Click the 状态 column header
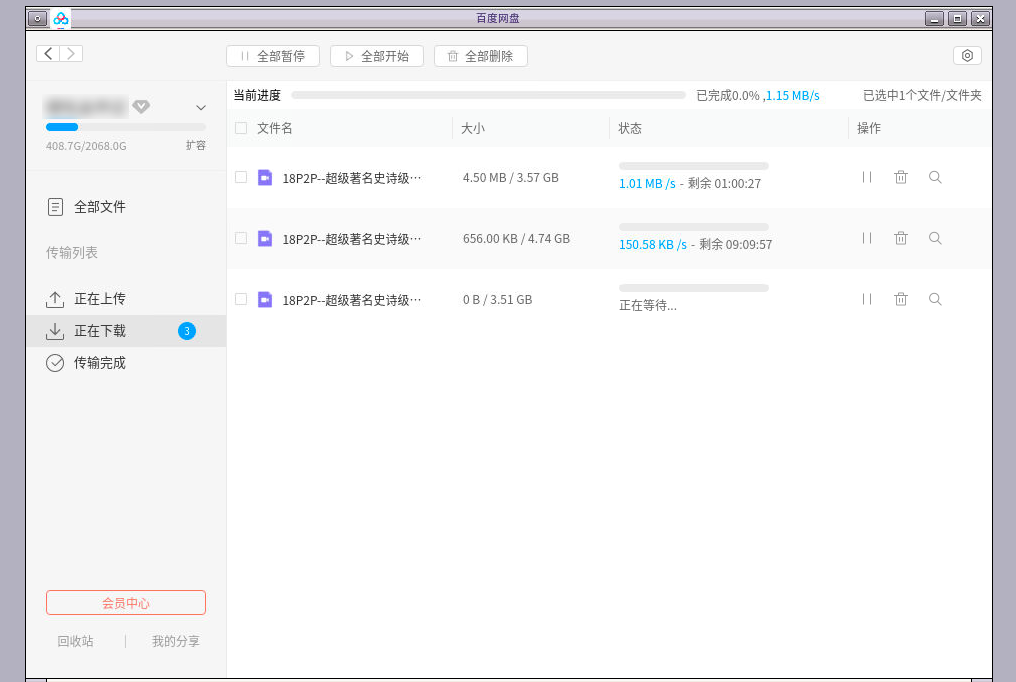Screen dimensions: 1016x682 point(630,128)
